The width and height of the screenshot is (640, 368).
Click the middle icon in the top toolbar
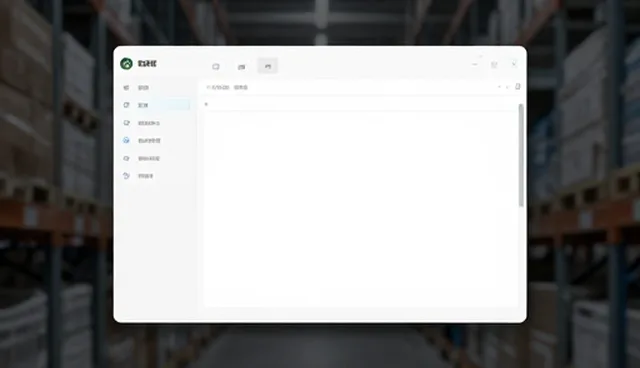[242, 67]
